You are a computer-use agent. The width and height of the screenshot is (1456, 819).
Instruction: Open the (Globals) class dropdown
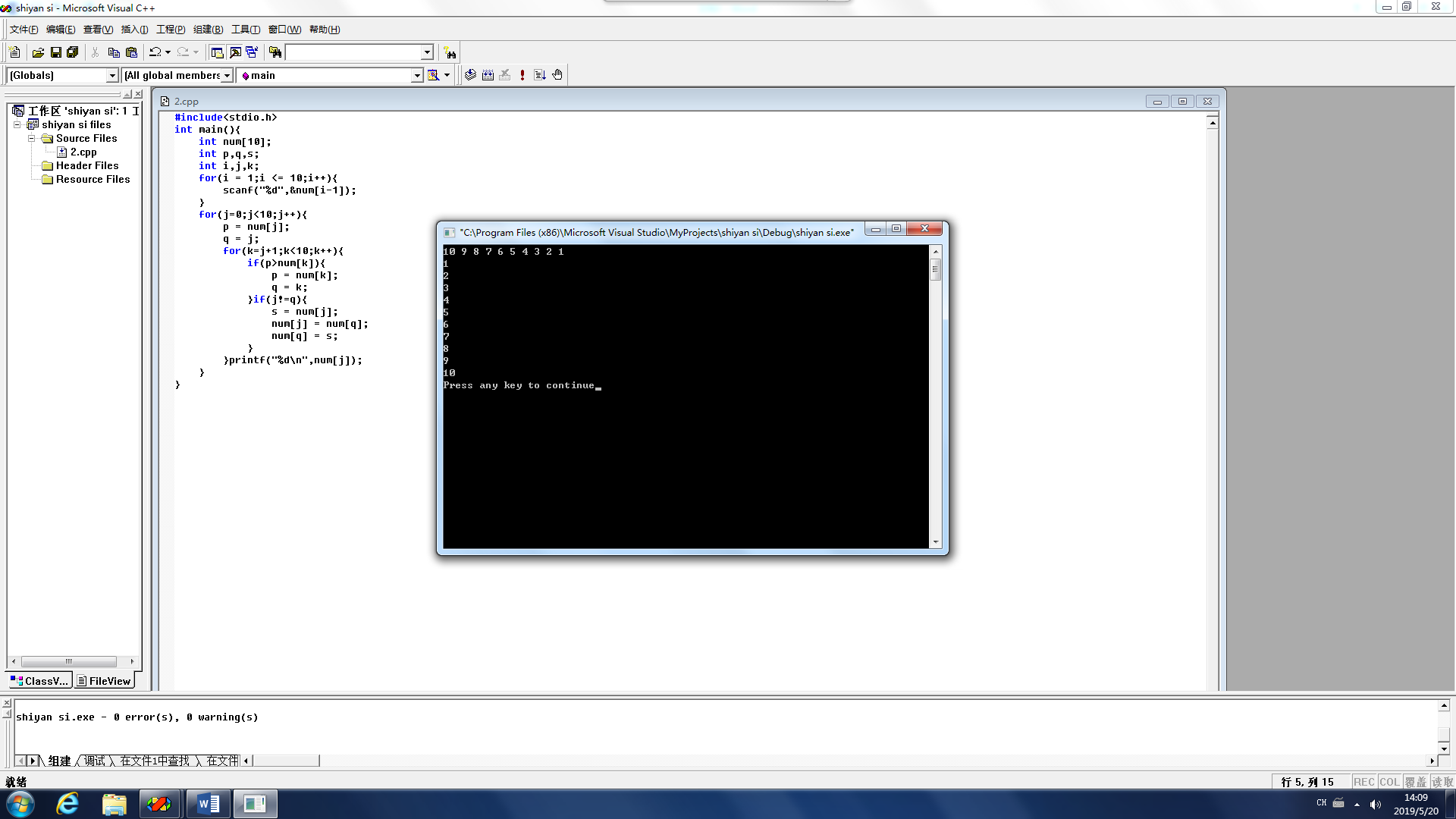[x=112, y=75]
